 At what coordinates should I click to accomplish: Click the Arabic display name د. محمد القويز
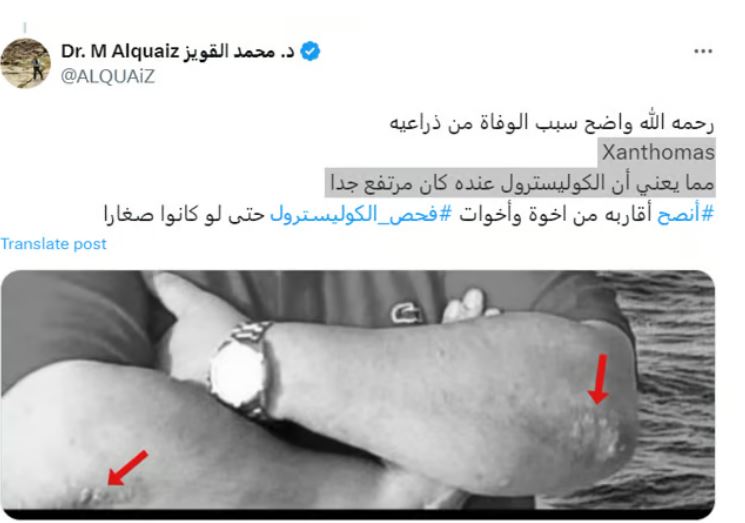[x=239, y=51]
